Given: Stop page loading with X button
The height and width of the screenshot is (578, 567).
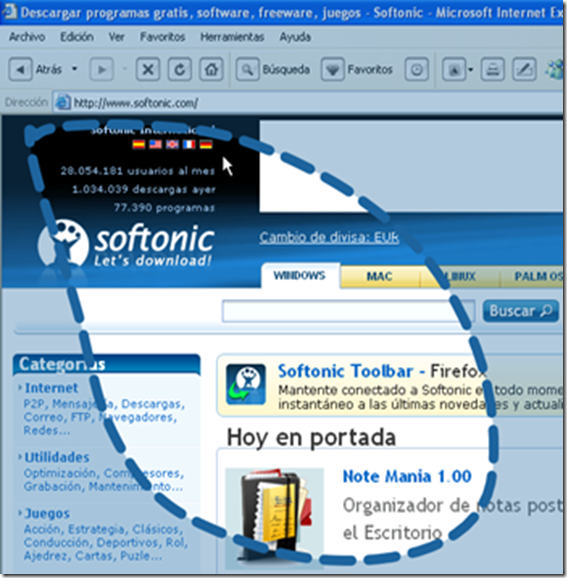Looking at the screenshot, I should [x=148, y=69].
